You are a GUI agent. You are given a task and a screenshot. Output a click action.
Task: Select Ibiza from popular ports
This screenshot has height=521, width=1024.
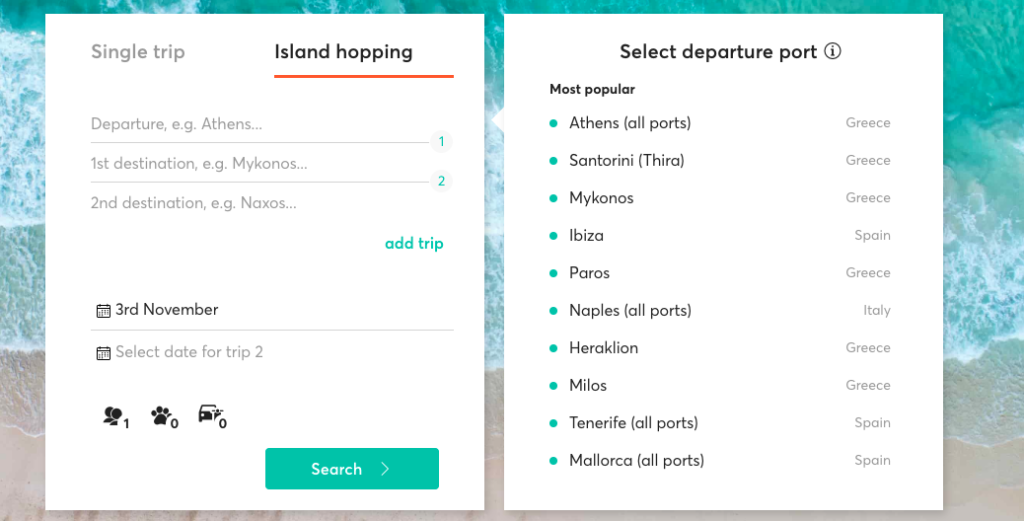coord(720,235)
